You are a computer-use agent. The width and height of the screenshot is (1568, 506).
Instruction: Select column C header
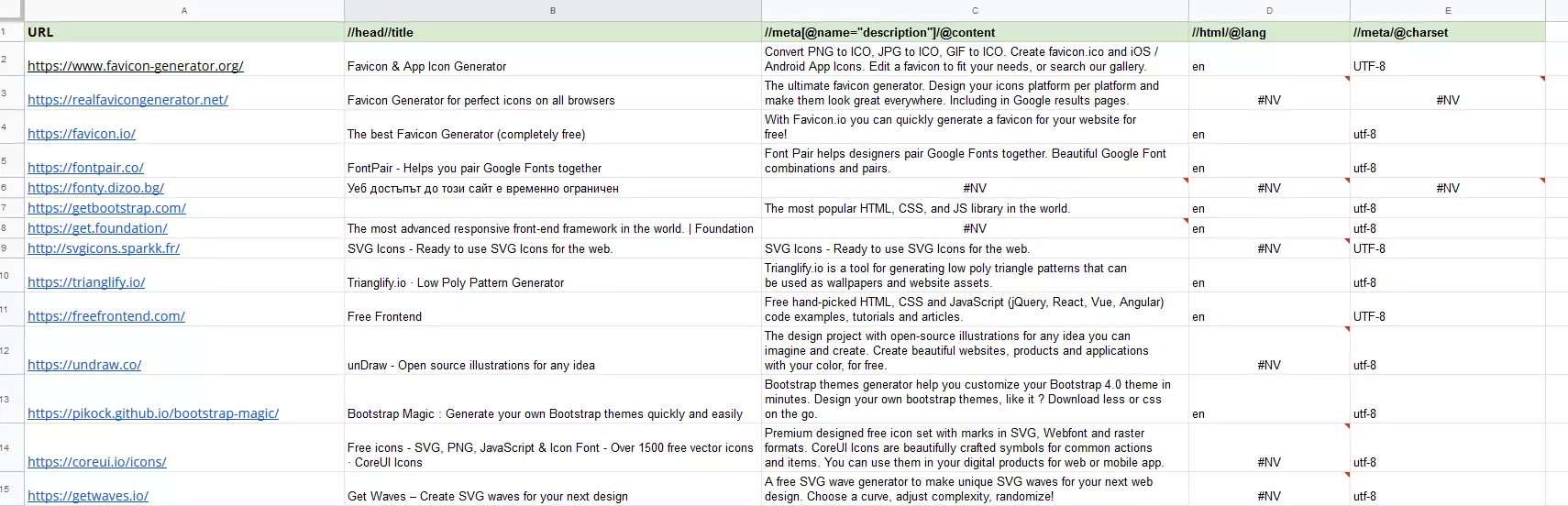pyautogui.click(x=975, y=10)
